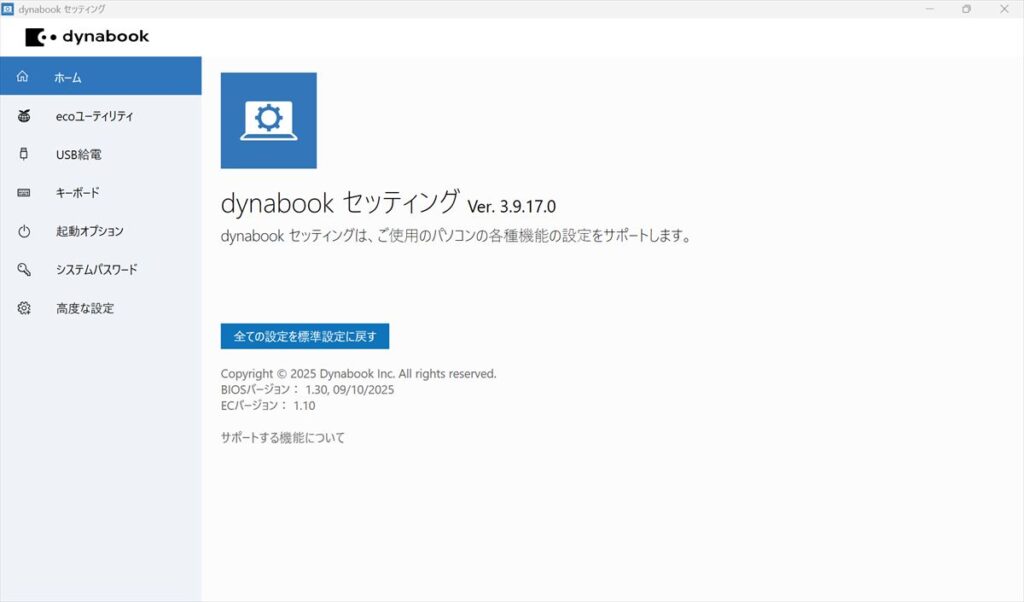
Task: Click the key icon for system password
Action: 24,270
